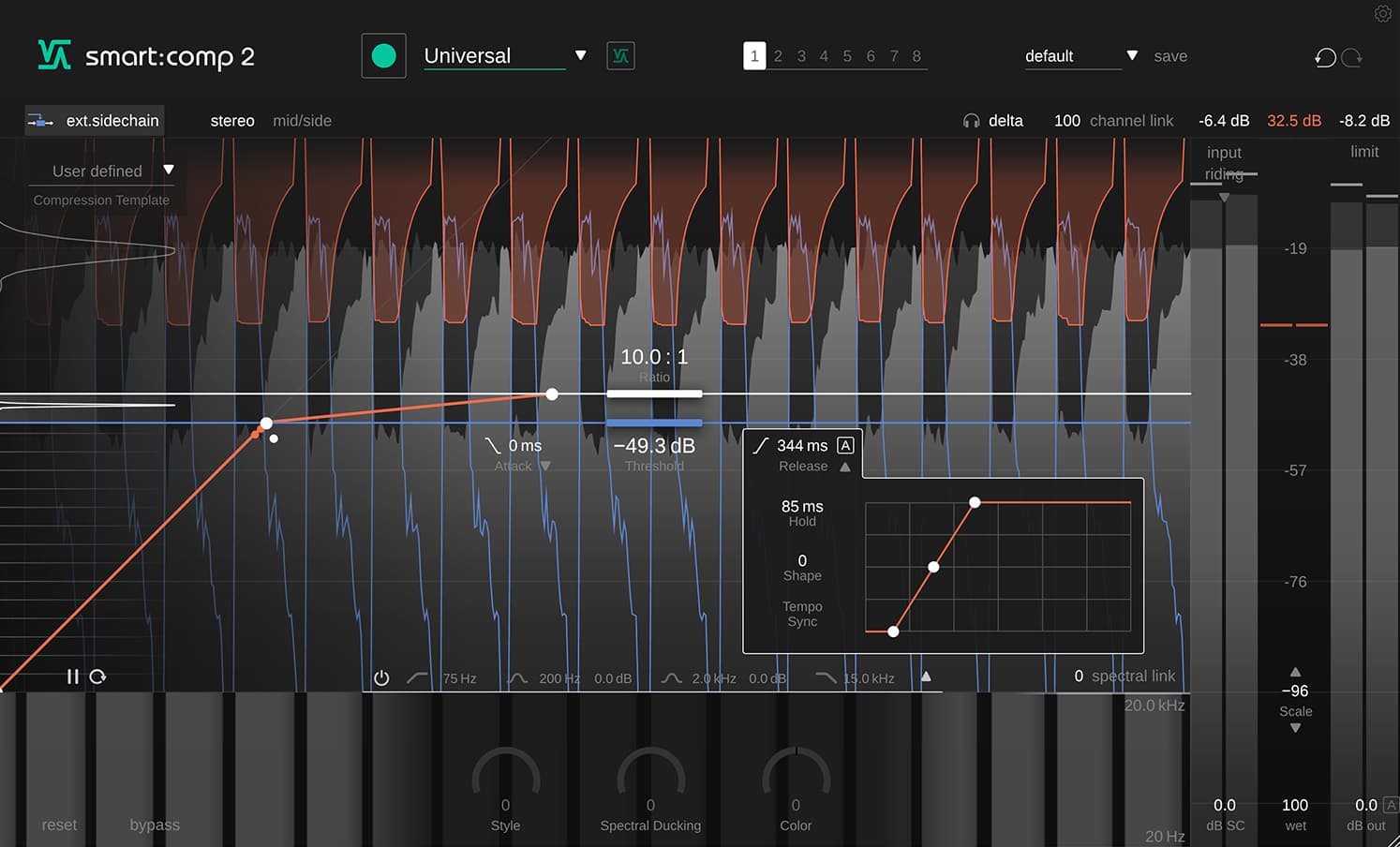Click the blue threshold slider bar
This screenshot has width=1400, height=847.
pyautogui.click(x=654, y=423)
